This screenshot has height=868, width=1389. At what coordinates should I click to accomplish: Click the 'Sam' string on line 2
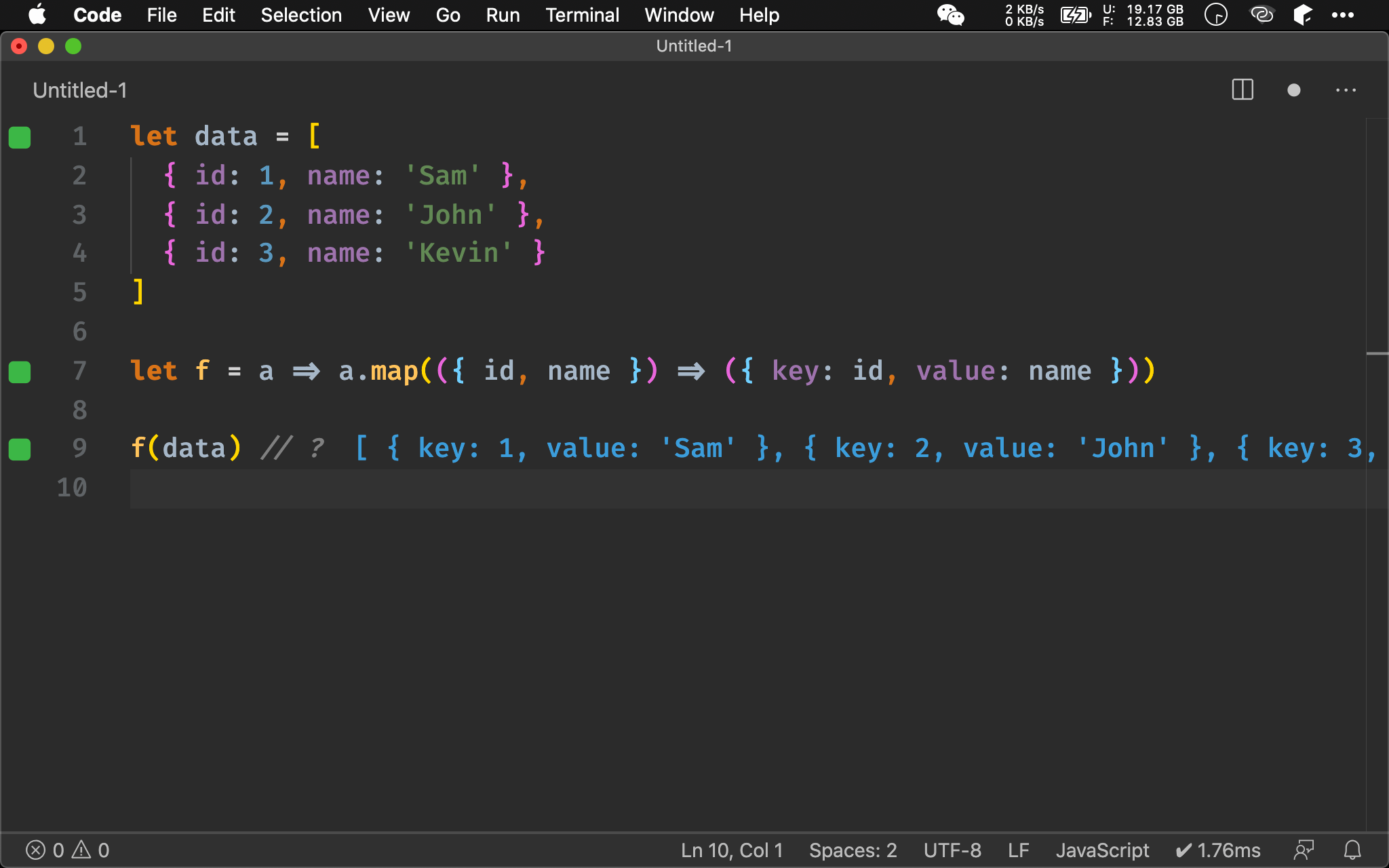(x=443, y=176)
